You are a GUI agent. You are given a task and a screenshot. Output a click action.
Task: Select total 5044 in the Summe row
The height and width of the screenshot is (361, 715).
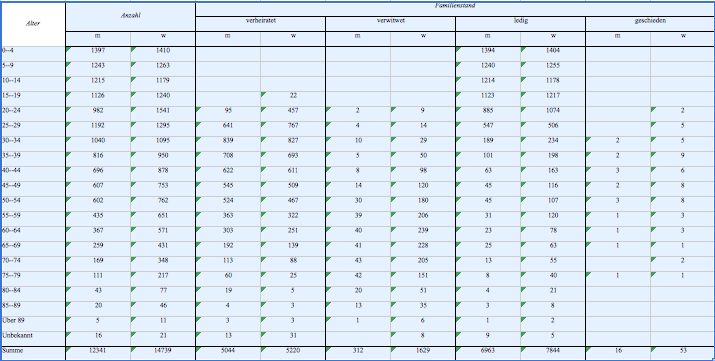coord(228,354)
